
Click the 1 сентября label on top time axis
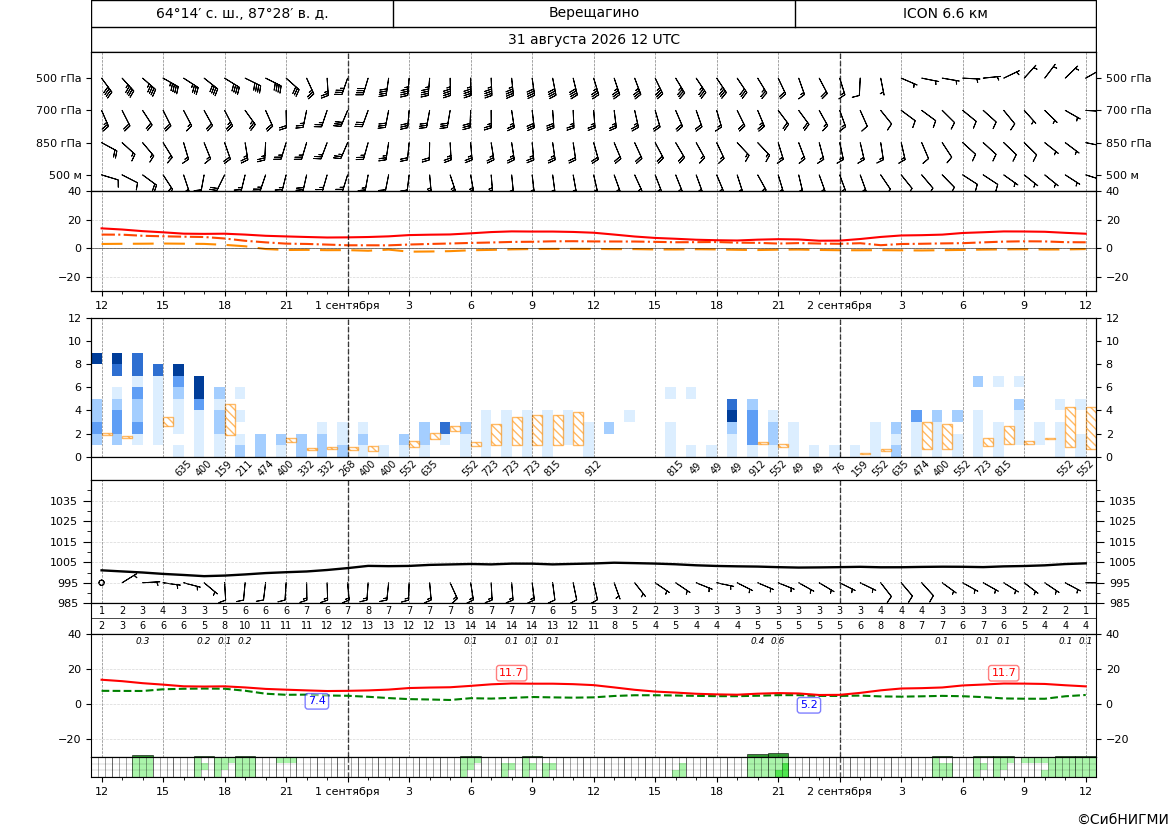(347, 305)
